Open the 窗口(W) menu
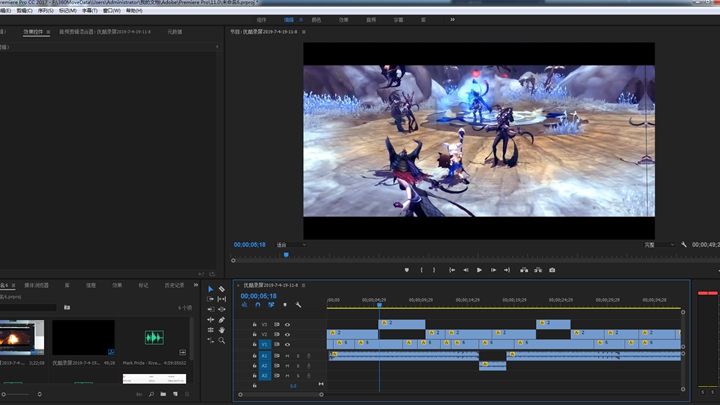Image resolution: width=720 pixels, height=405 pixels. pyautogui.click(x=112, y=11)
